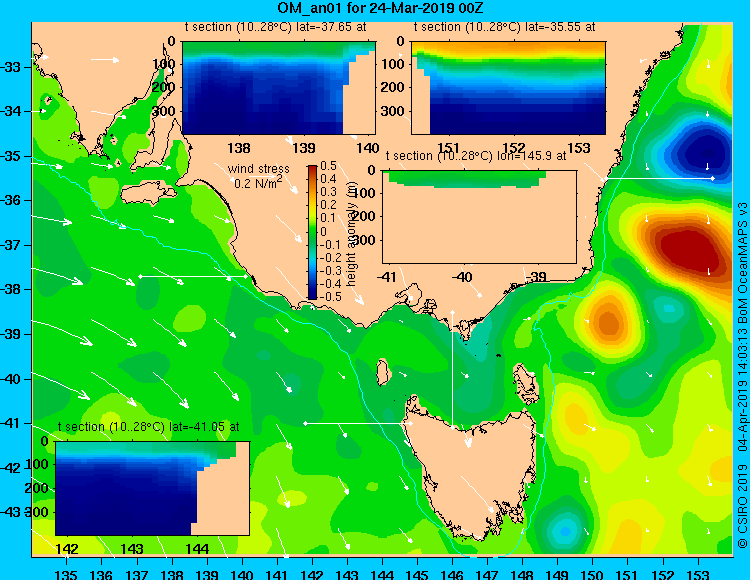Viewport: 750px width, 580px height.
Task: Select the 't section (10..28°C) lon=145.9 at' heading
Action: [476, 156]
